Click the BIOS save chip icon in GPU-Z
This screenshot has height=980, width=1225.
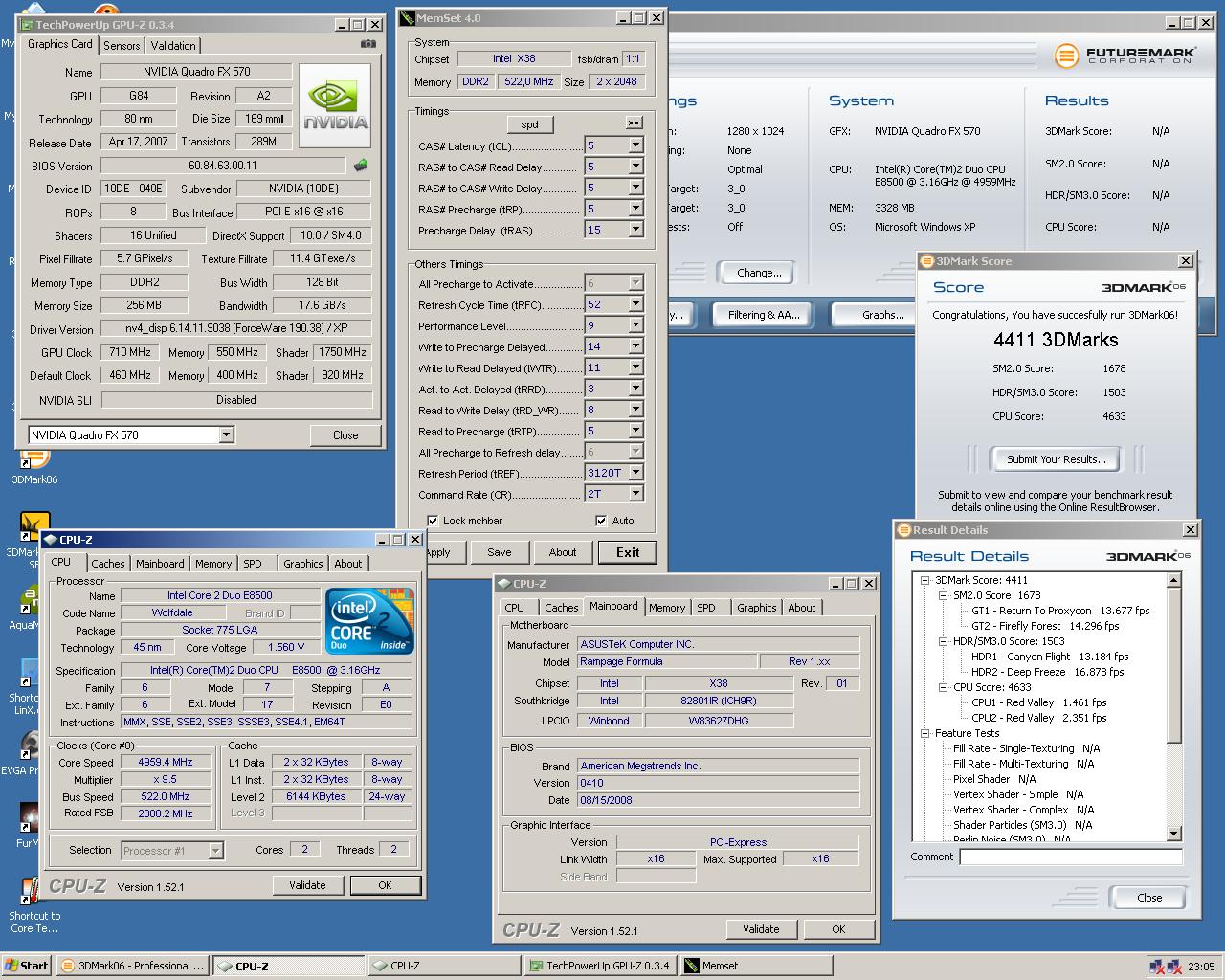(361, 165)
